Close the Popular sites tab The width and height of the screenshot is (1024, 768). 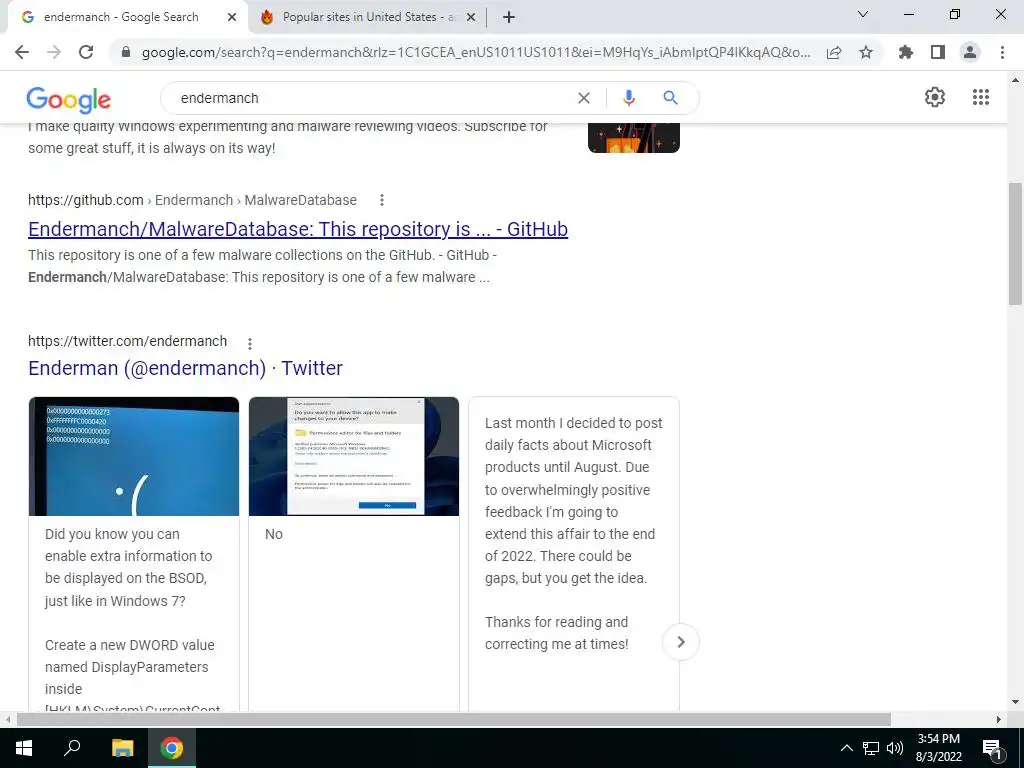471,18
